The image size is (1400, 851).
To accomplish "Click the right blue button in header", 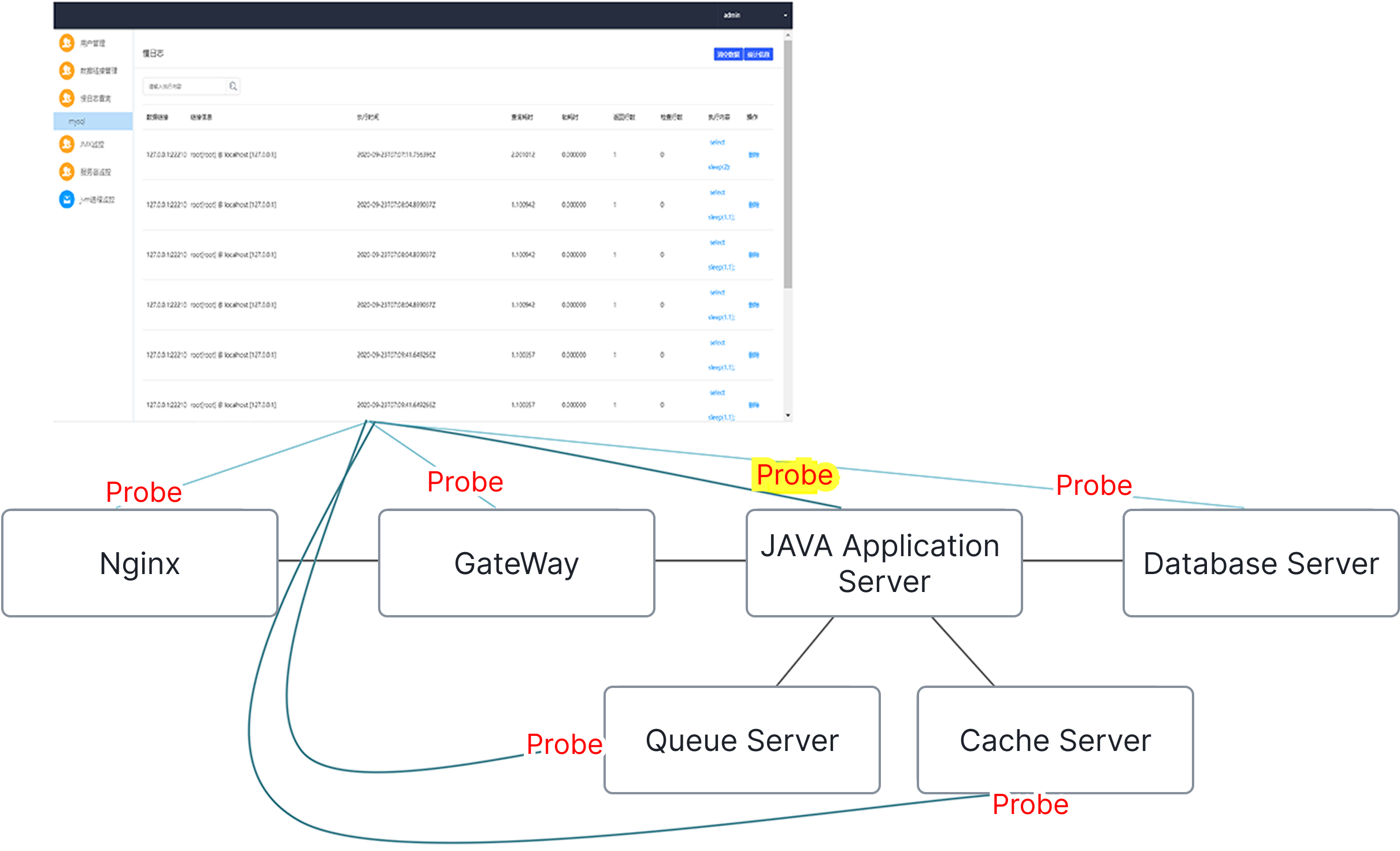I will tap(758, 54).
